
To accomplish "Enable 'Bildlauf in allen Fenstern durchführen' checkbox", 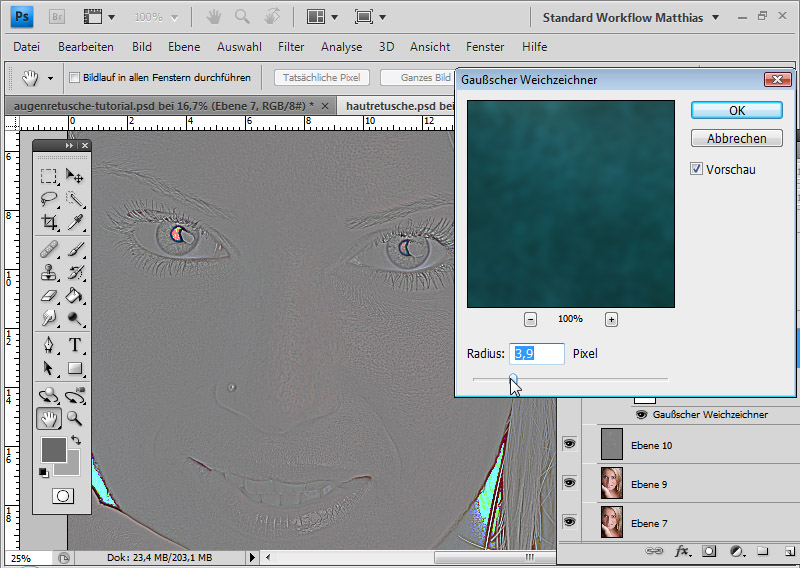I will tap(74, 77).
